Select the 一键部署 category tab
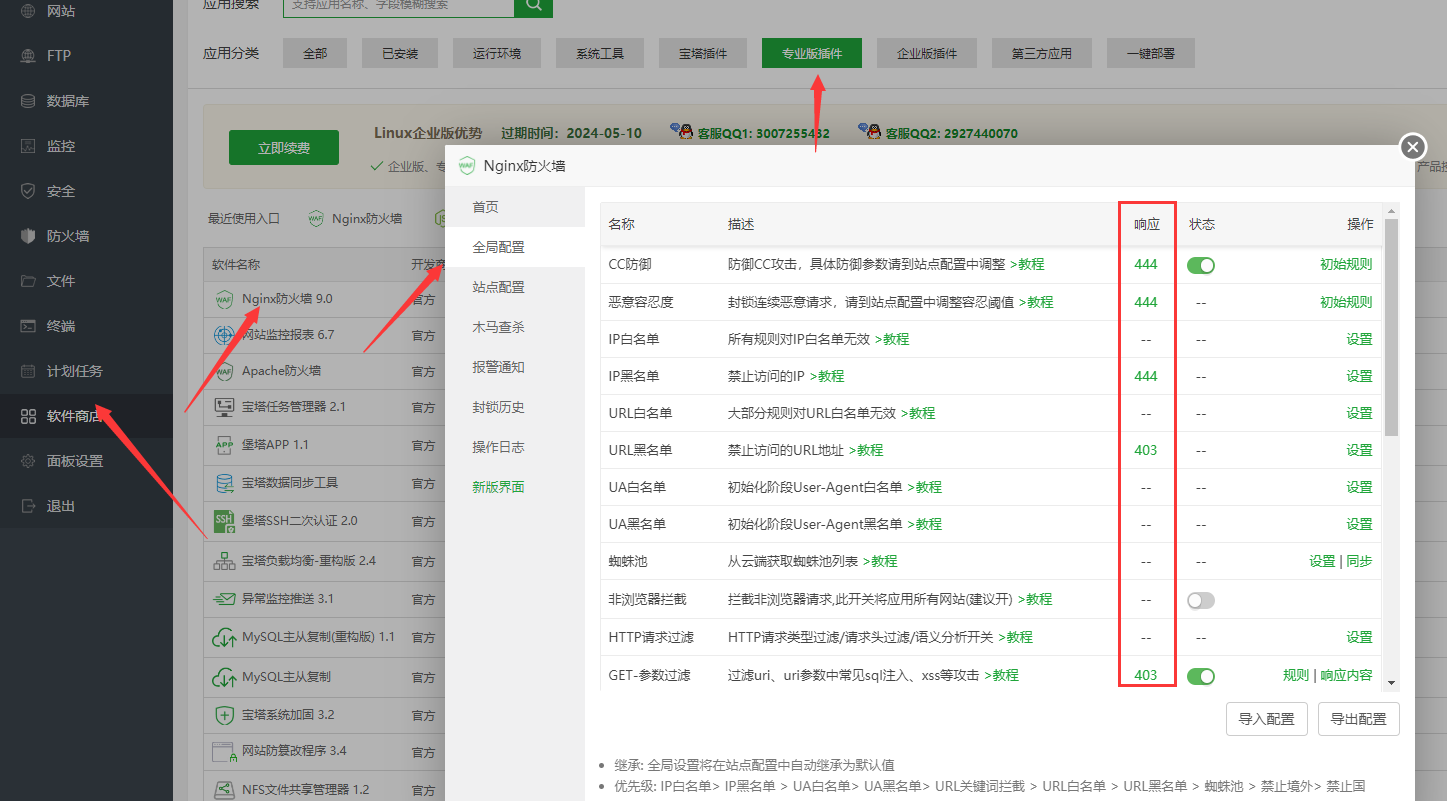The image size is (1447, 801). pos(1151,53)
